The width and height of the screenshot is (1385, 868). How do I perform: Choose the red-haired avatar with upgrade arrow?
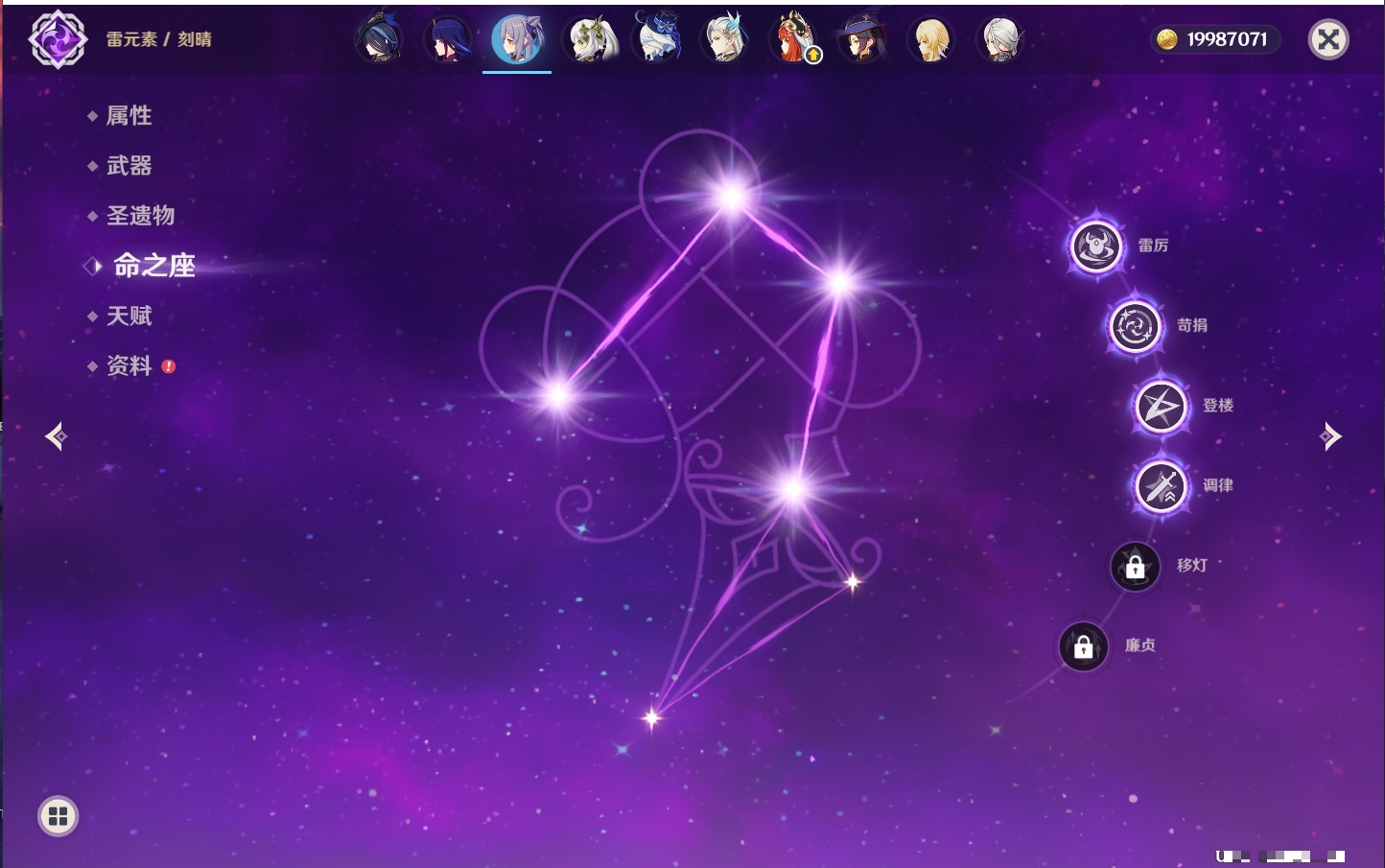(794, 39)
